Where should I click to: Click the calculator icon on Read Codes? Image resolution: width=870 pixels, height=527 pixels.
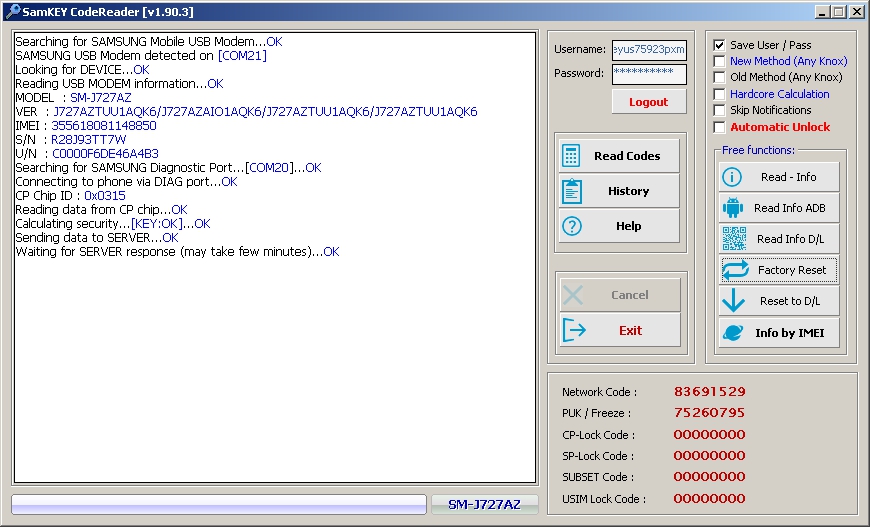coord(571,156)
